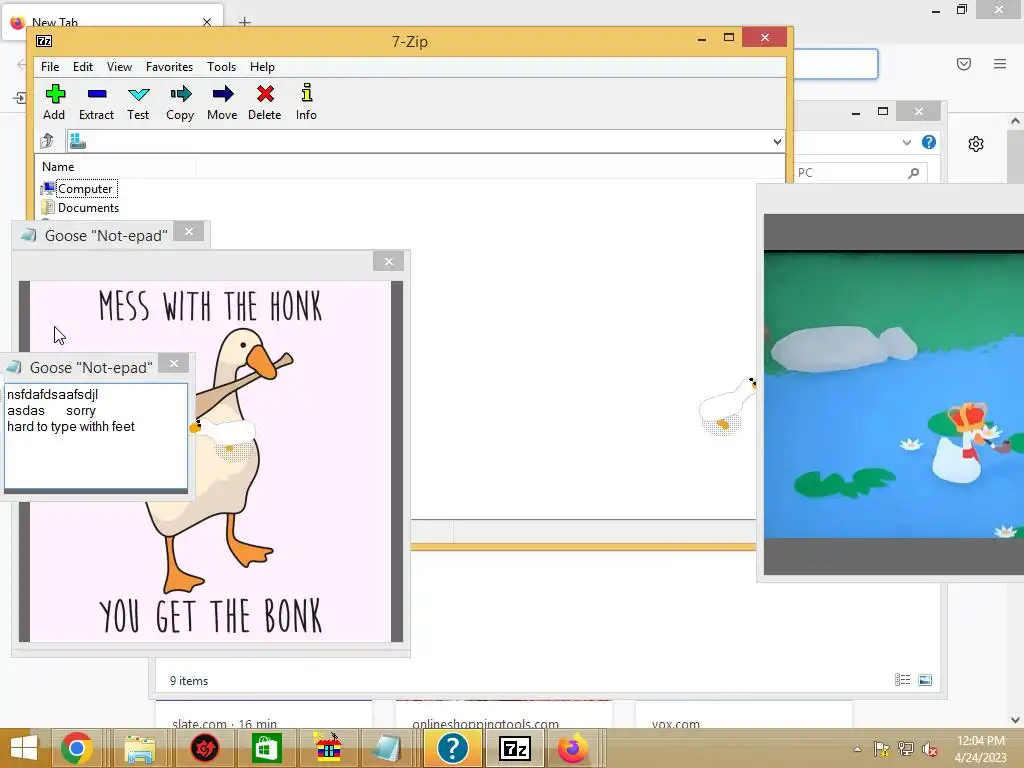Image resolution: width=1024 pixels, height=768 pixels.
Task: Click the scrollbar down arrow in Firefox
Action: [x=1015, y=720]
